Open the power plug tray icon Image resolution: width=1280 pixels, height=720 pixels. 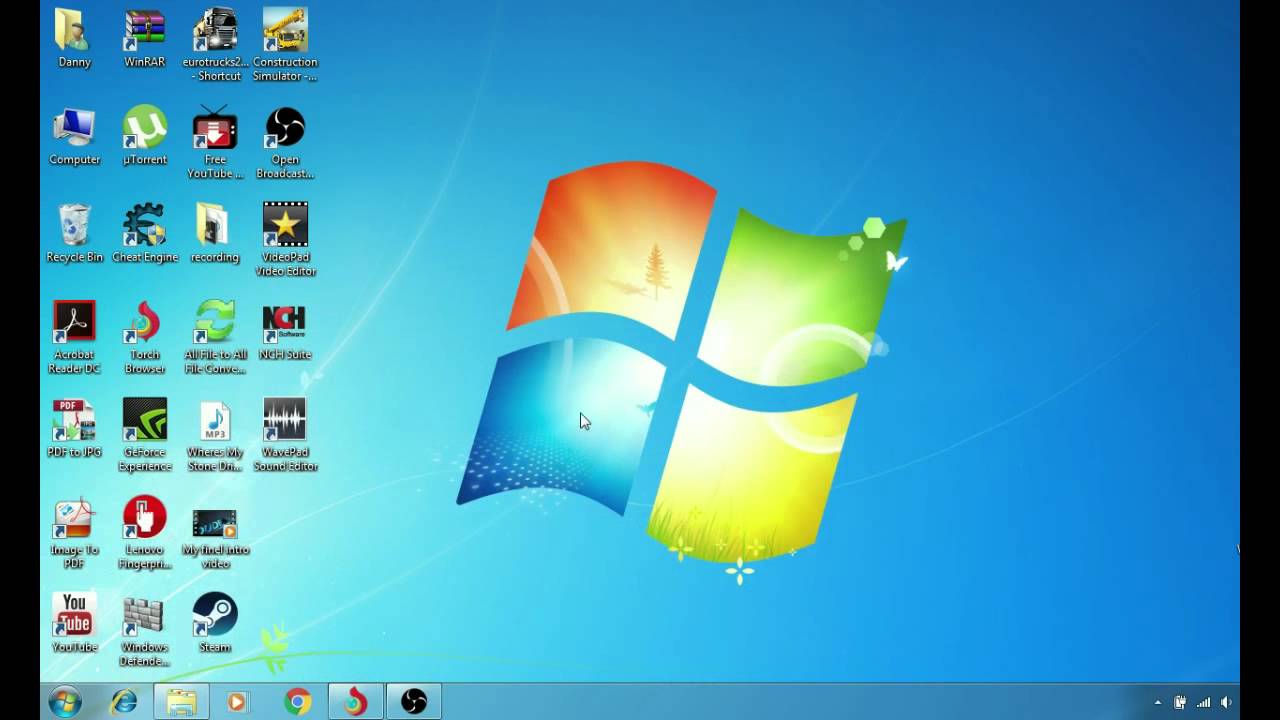[1181, 702]
